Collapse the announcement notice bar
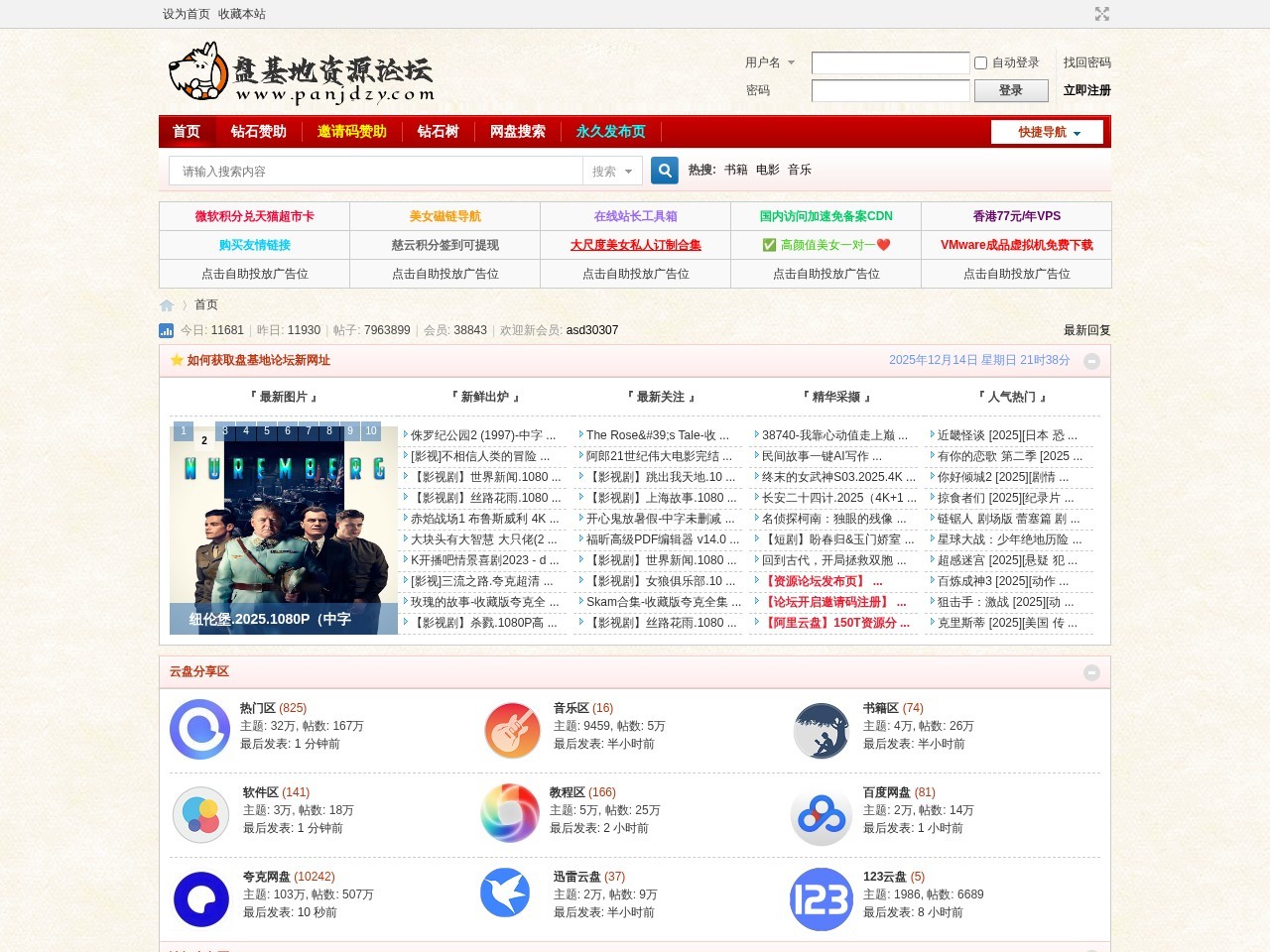Image resolution: width=1270 pixels, height=952 pixels. pyautogui.click(x=1091, y=361)
